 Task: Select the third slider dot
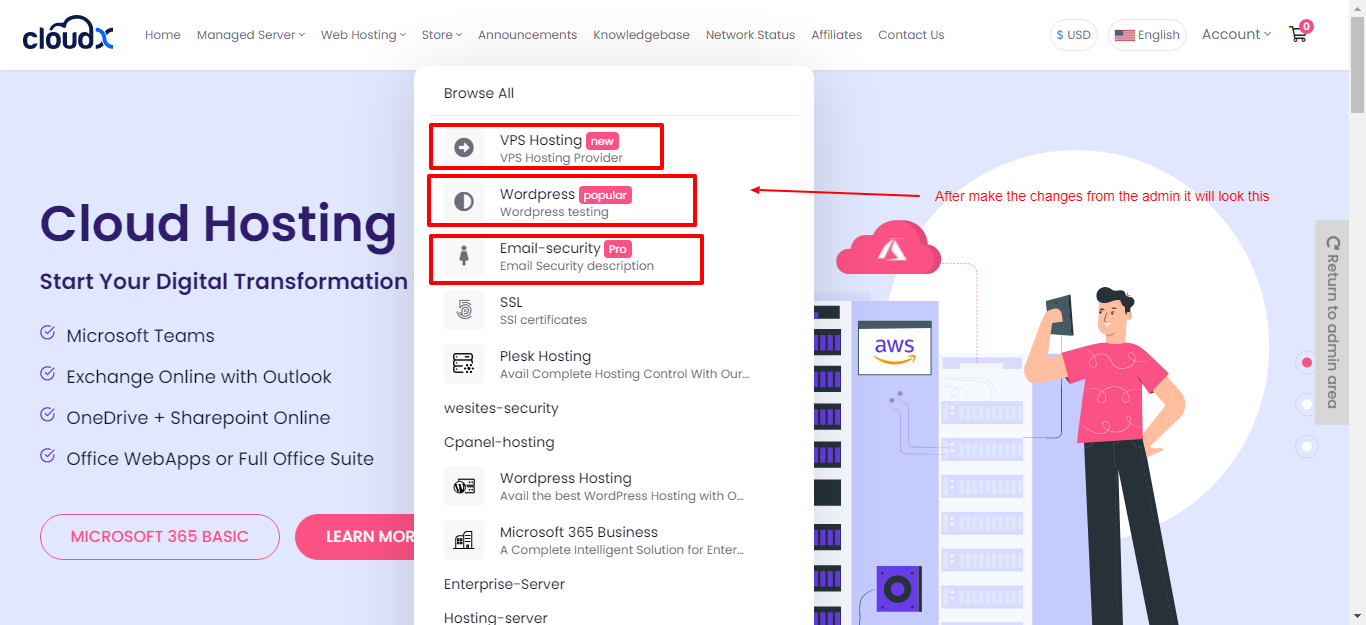[1306, 446]
